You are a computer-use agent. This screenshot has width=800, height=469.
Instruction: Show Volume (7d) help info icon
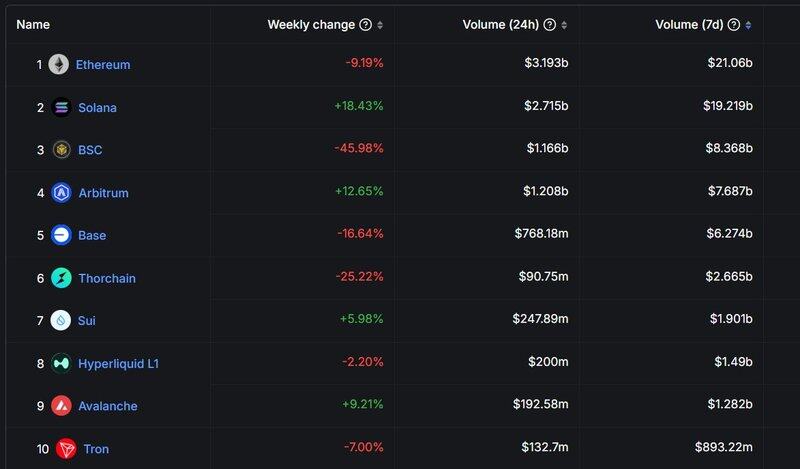coord(734,25)
